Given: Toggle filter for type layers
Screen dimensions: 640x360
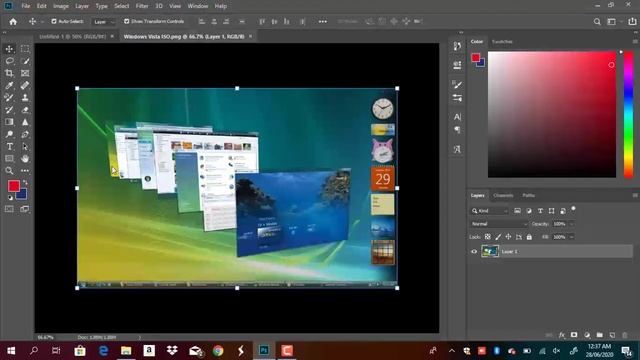Looking at the screenshot, I should [x=540, y=211].
